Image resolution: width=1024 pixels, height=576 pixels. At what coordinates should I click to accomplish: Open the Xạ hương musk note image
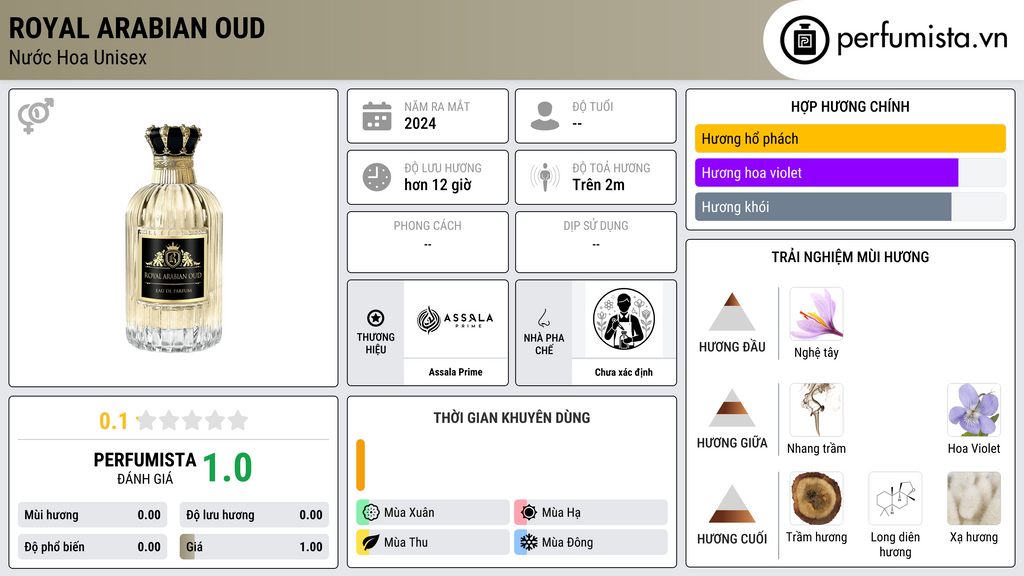pyautogui.click(x=974, y=498)
